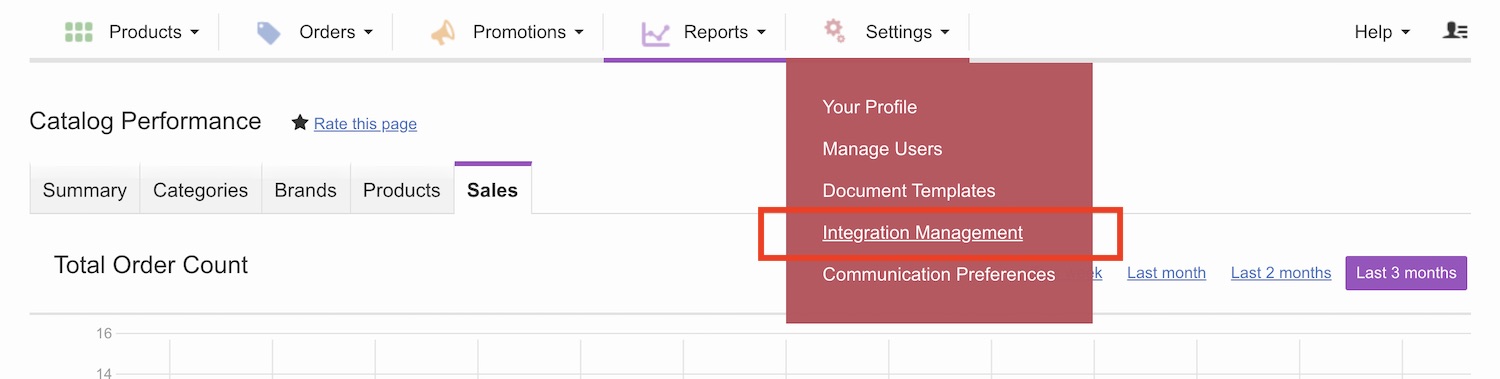
Task: Open the Products tab in Catalog Performance
Action: [x=402, y=190]
